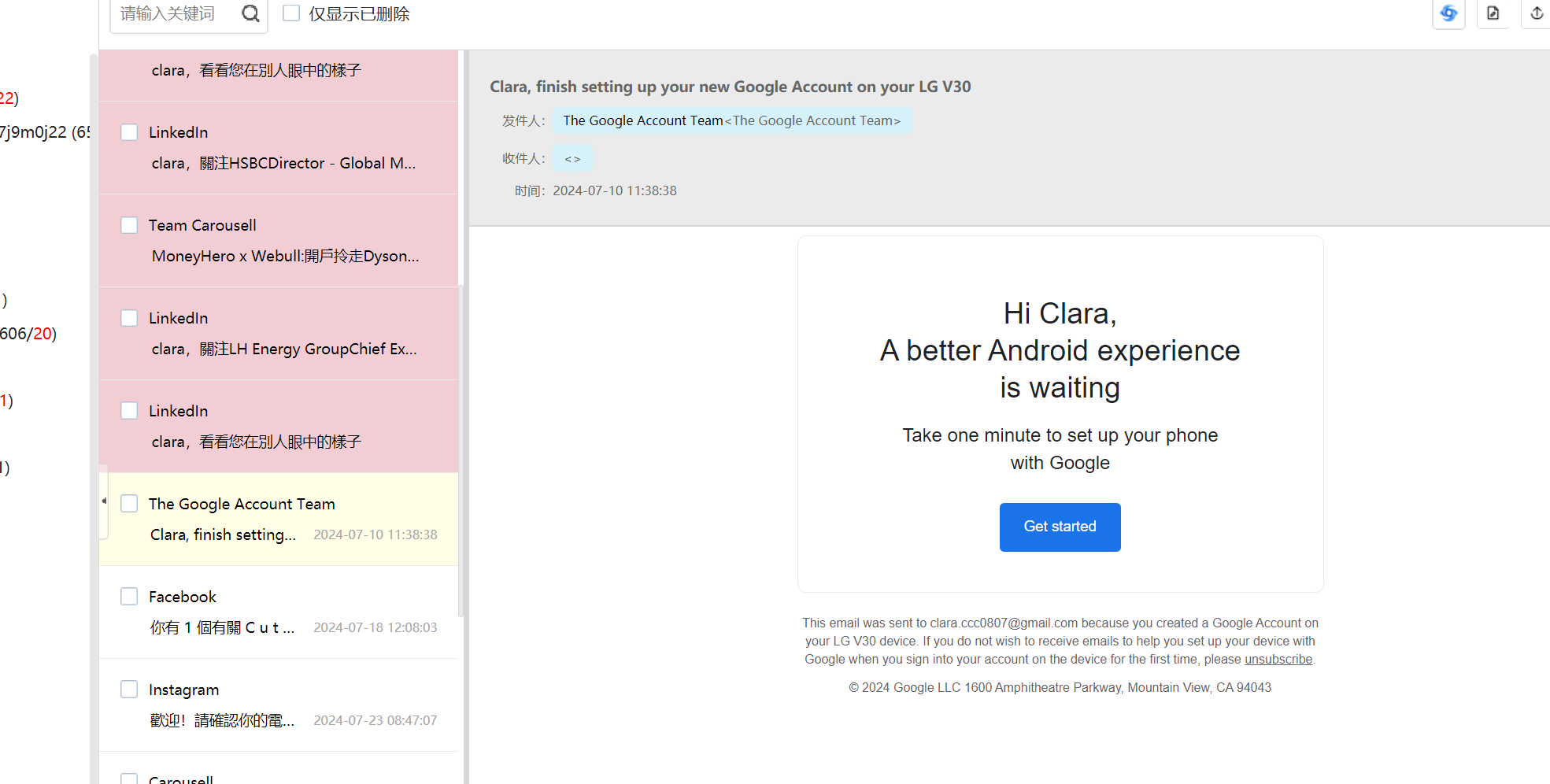Follow the unsubscribe link in the email footer

tap(1278, 660)
